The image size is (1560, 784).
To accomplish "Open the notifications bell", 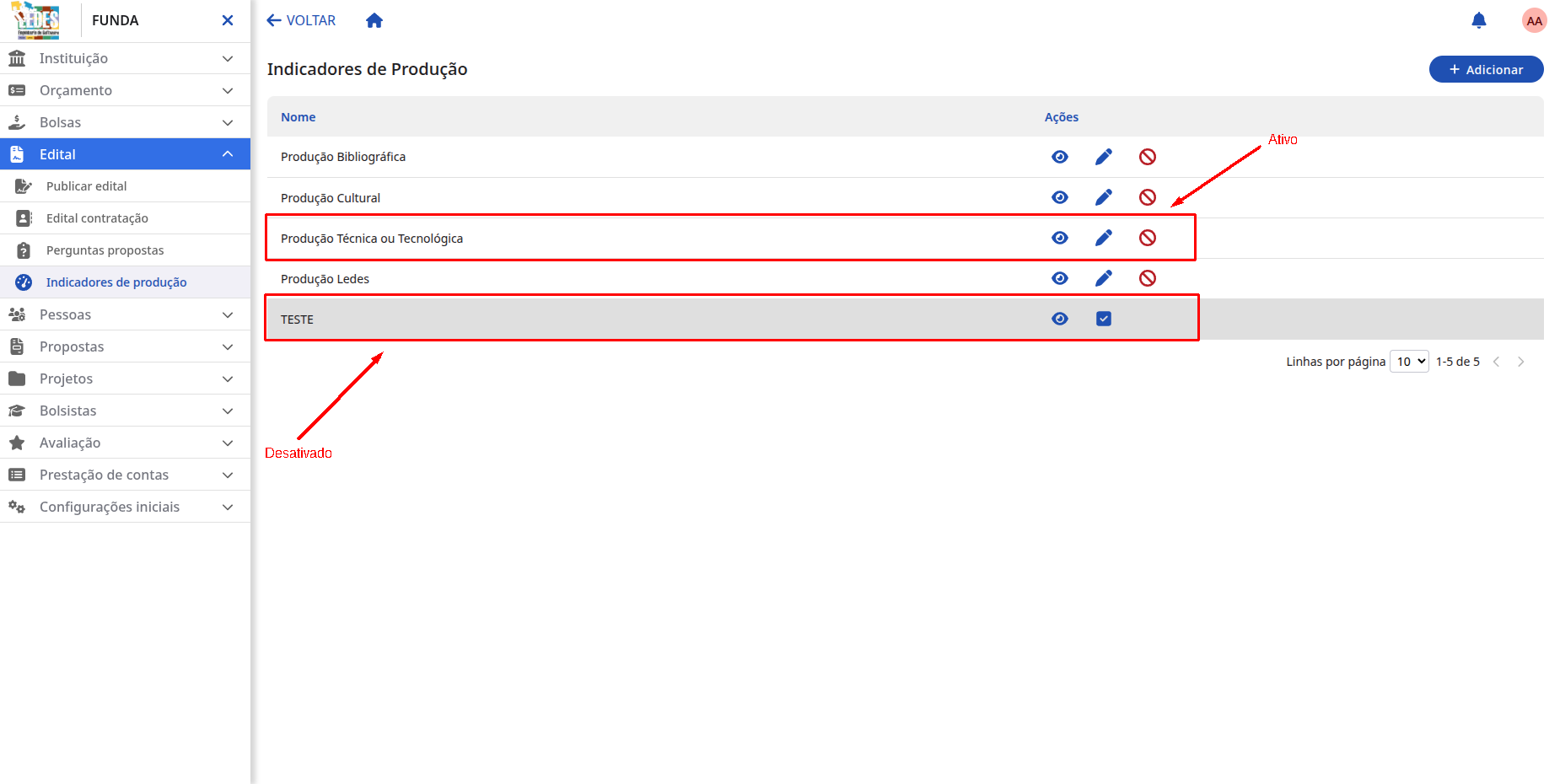I will 1479,20.
